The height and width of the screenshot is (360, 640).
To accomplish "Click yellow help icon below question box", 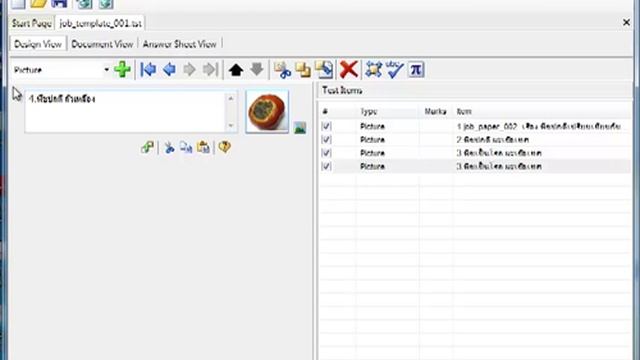I will click(x=224, y=147).
